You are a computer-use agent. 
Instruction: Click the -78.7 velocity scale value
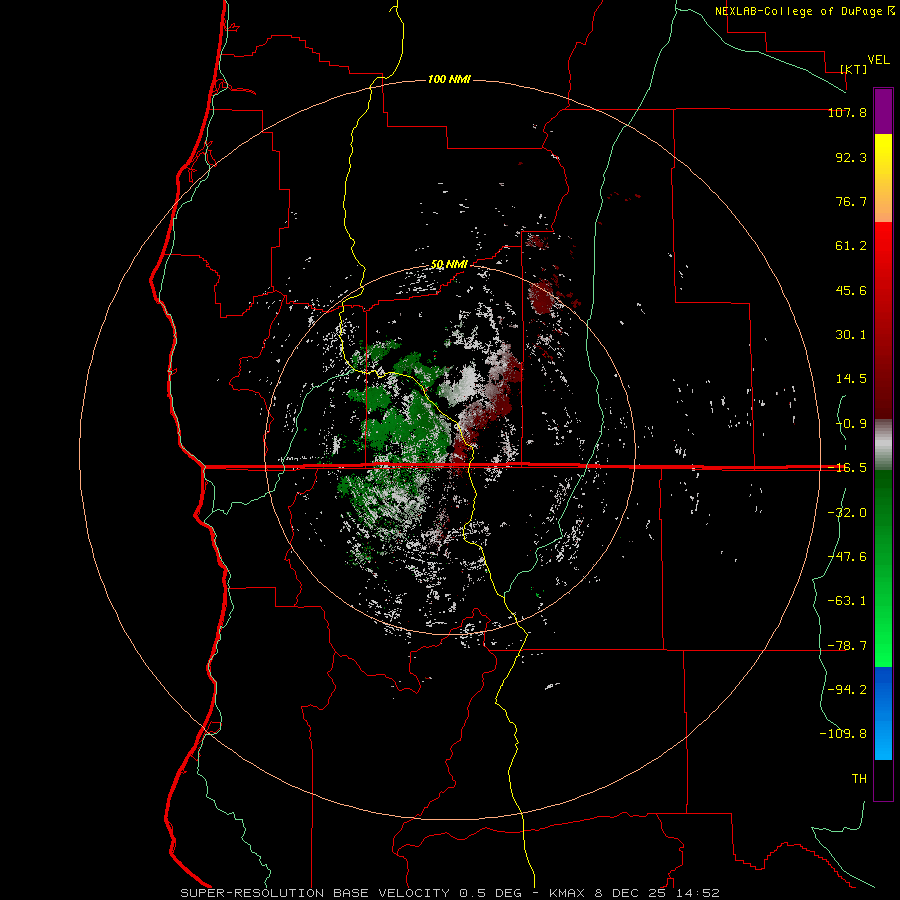(847, 646)
